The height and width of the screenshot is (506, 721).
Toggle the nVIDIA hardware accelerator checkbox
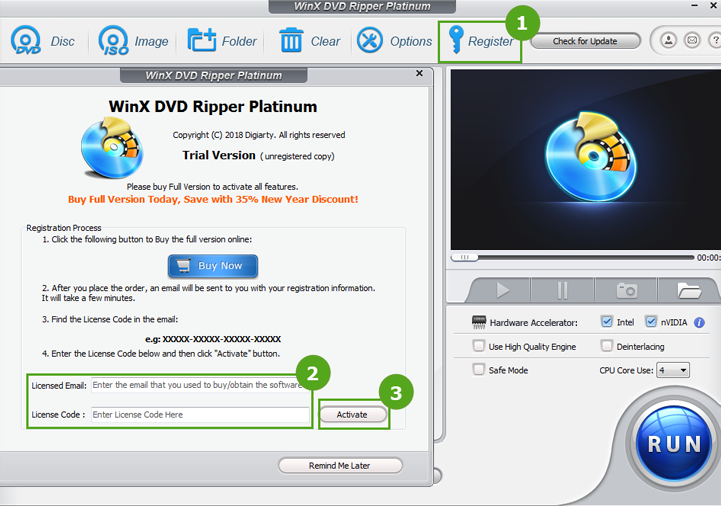coord(651,322)
